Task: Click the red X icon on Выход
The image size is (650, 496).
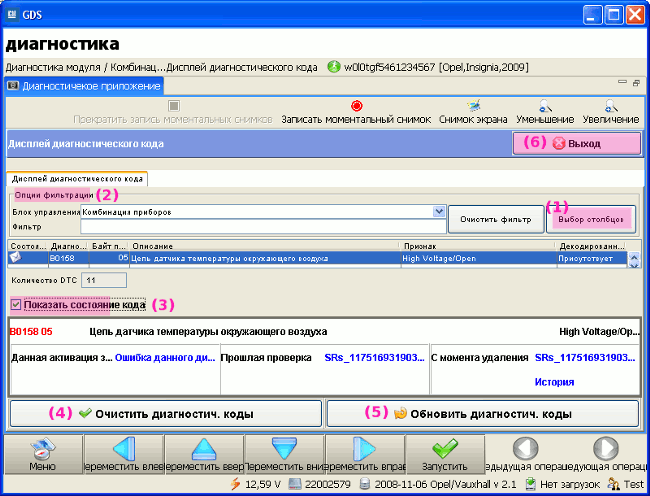Action: 559,143
